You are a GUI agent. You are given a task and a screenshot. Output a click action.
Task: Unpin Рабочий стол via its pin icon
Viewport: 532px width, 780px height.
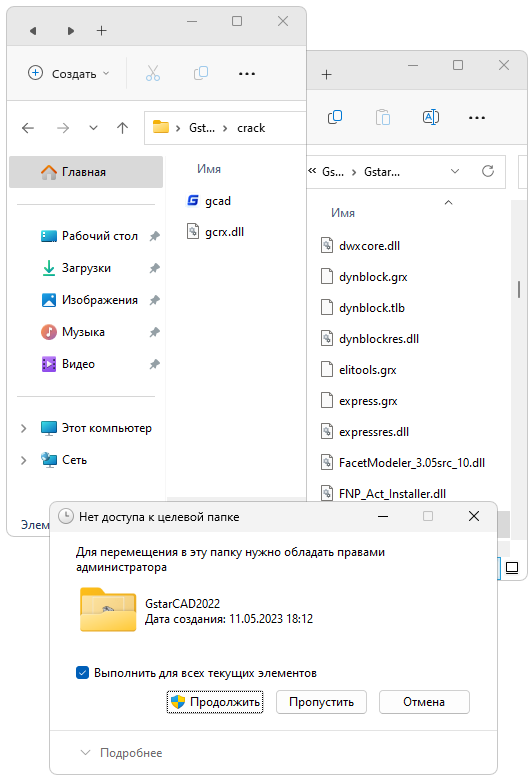point(155,236)
